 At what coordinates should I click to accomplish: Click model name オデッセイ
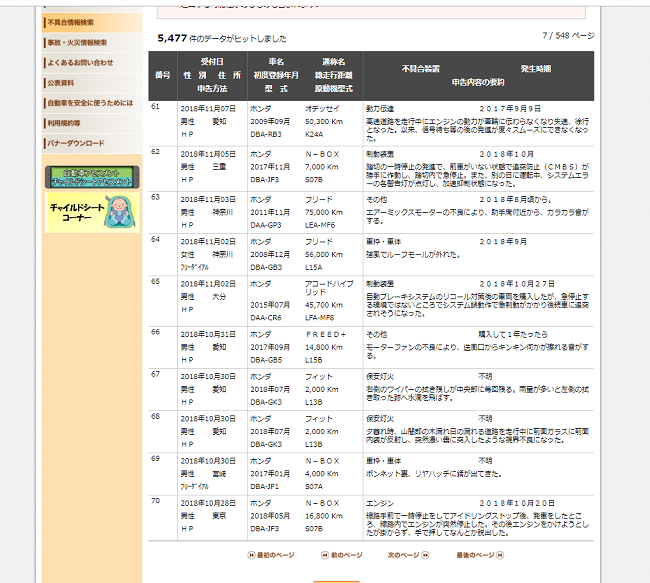click(323, 109)
